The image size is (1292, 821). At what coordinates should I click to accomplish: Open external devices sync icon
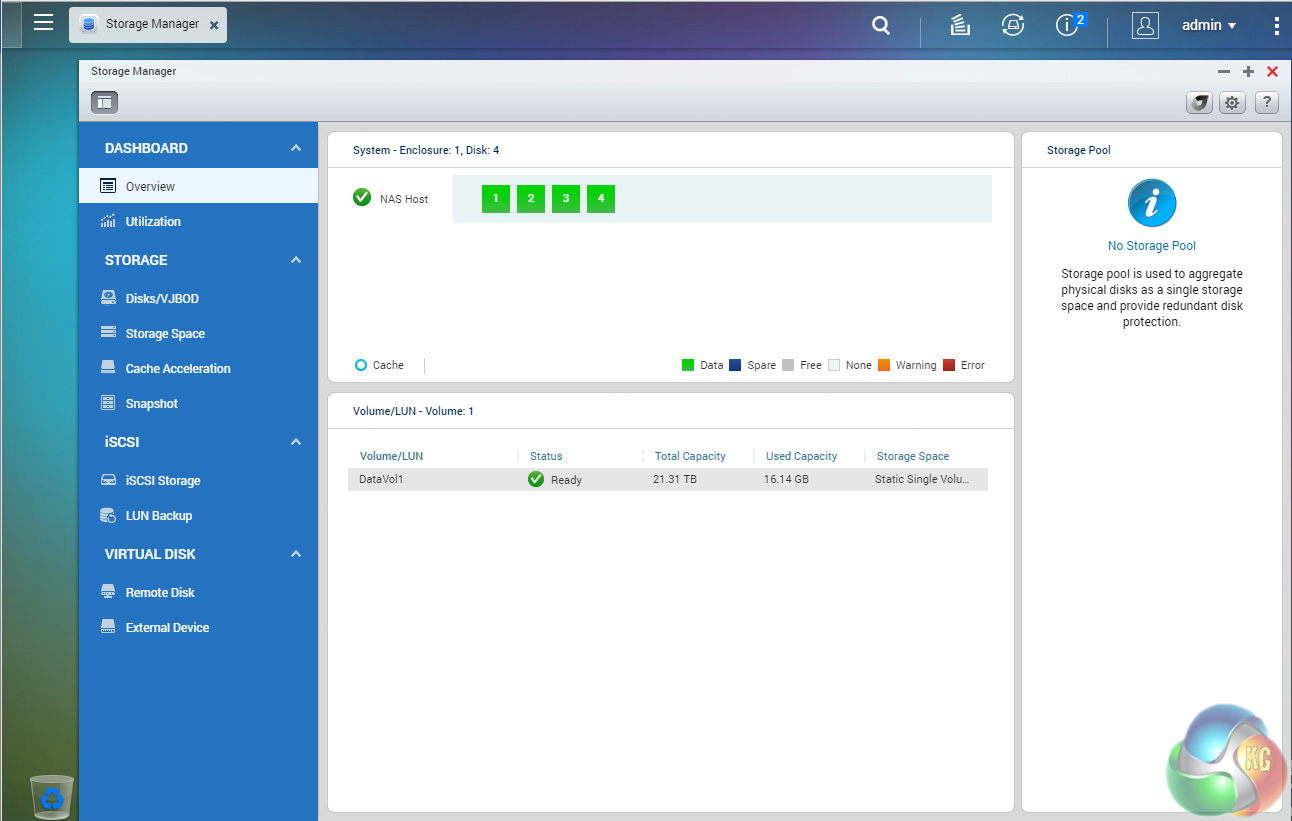[x=1013, y=26]
